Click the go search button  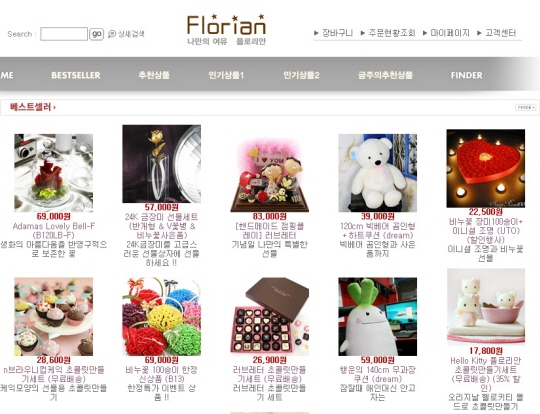point(96,34)
